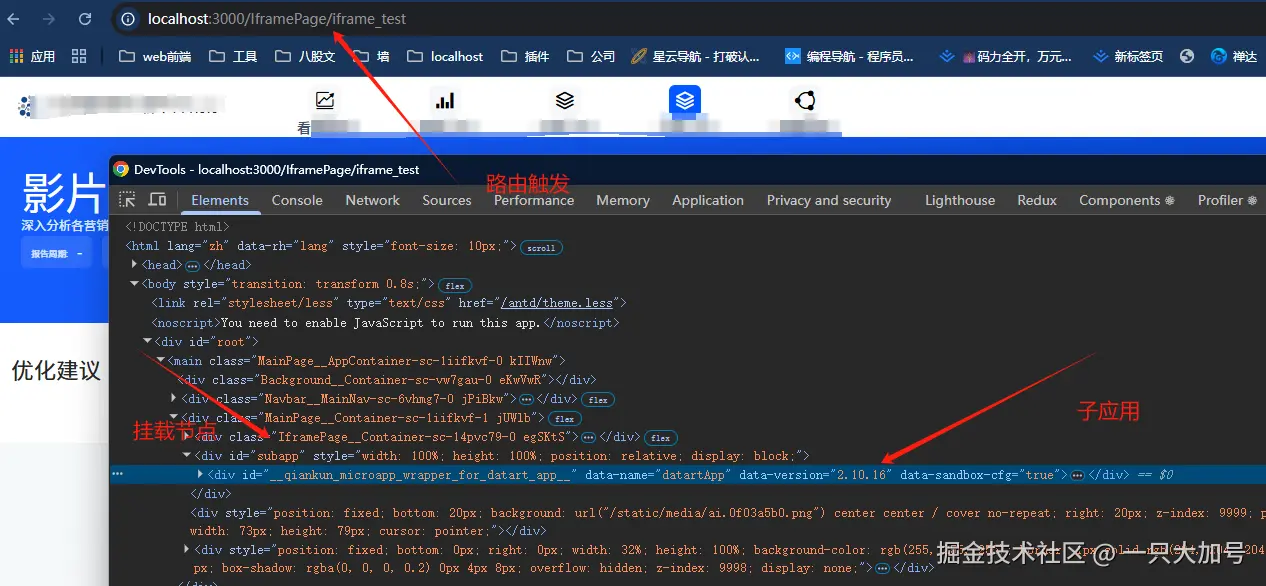Click the ellipsis on the qiankun wrapper row

[1077, 475]
